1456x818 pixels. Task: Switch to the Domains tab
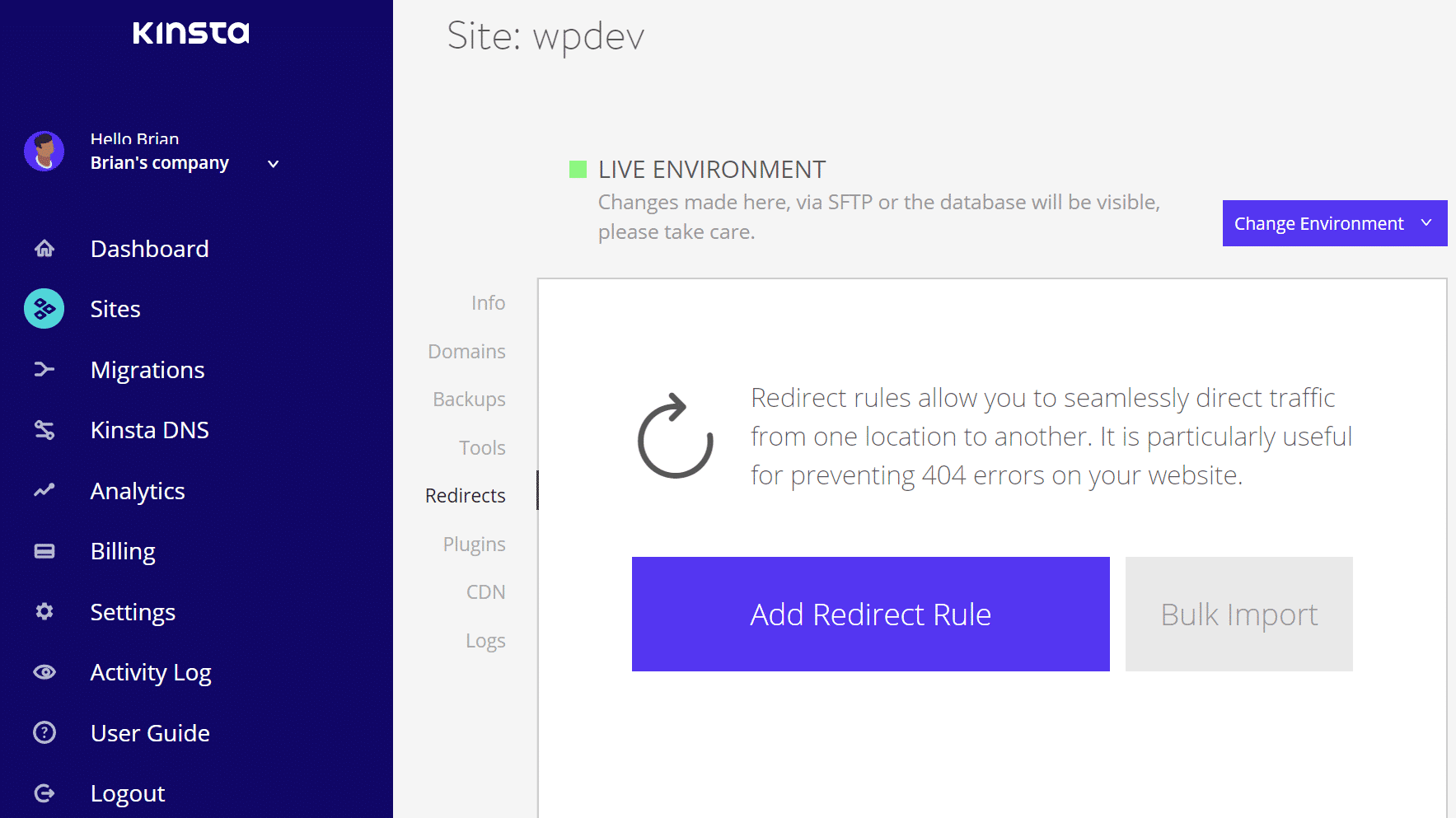coord(467,352)
